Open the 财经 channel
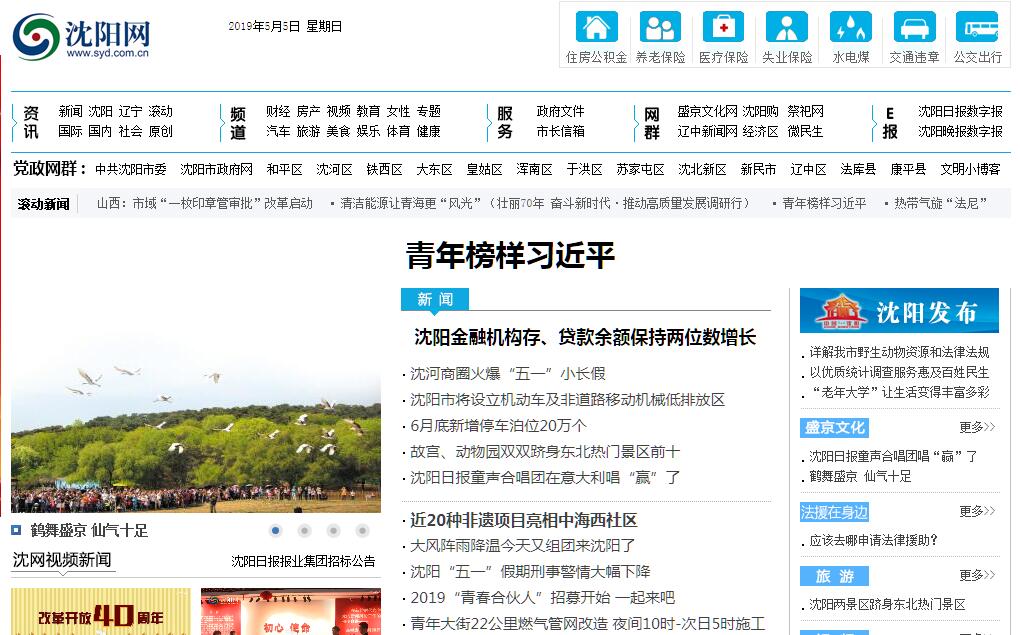Viewport: 1021px width, 635px height. (278, 111)
